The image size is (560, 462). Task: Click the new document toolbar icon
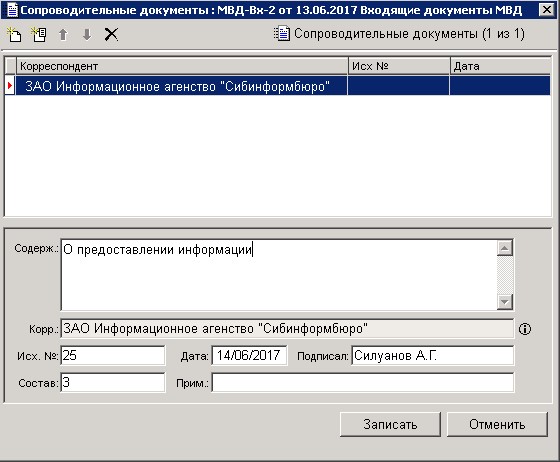click(x=14, y=35)
